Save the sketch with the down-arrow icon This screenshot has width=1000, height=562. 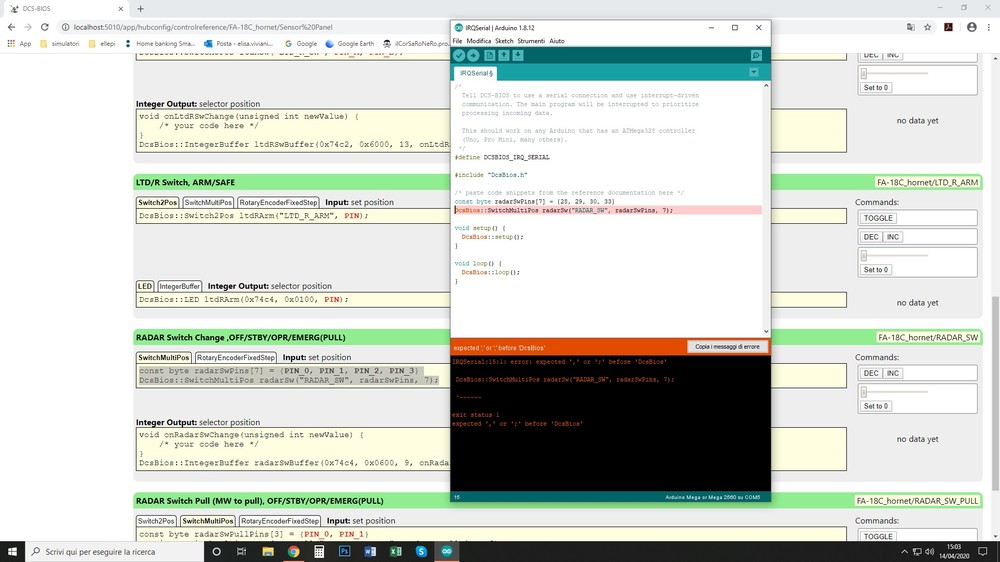point(518,56)
